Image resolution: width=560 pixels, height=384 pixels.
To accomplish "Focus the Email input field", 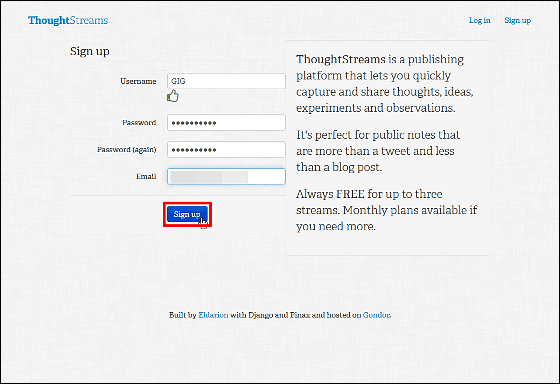I will coord(226,176).
